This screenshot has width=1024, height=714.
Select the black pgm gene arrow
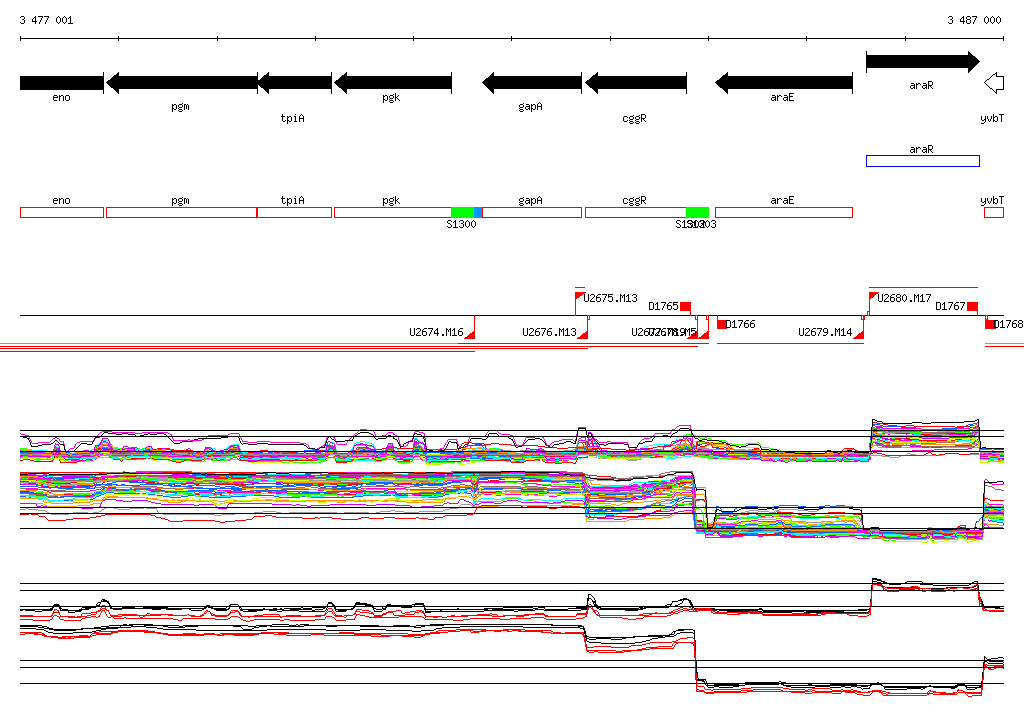[182, 83]
